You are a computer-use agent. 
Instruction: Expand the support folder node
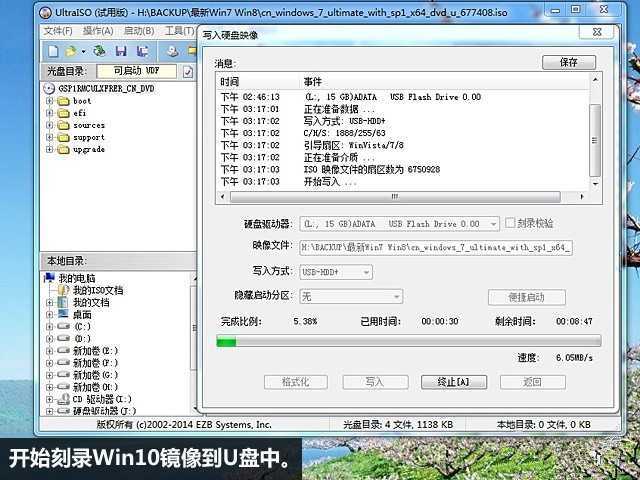(50, 138)
